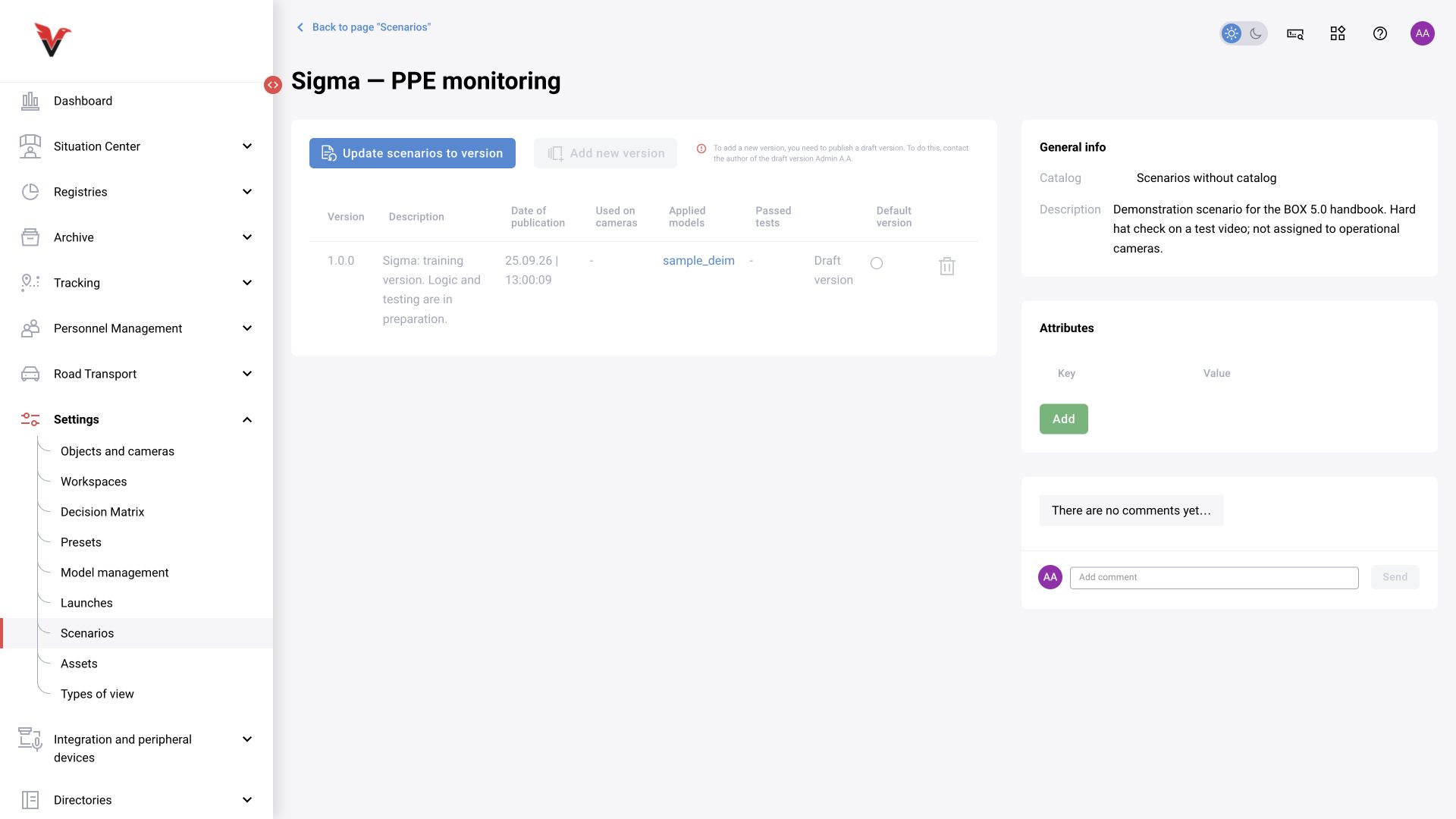Click Update scenarios to version button
The height and width of the screenshot is (819, 1456).
click(x=413, y=153)
